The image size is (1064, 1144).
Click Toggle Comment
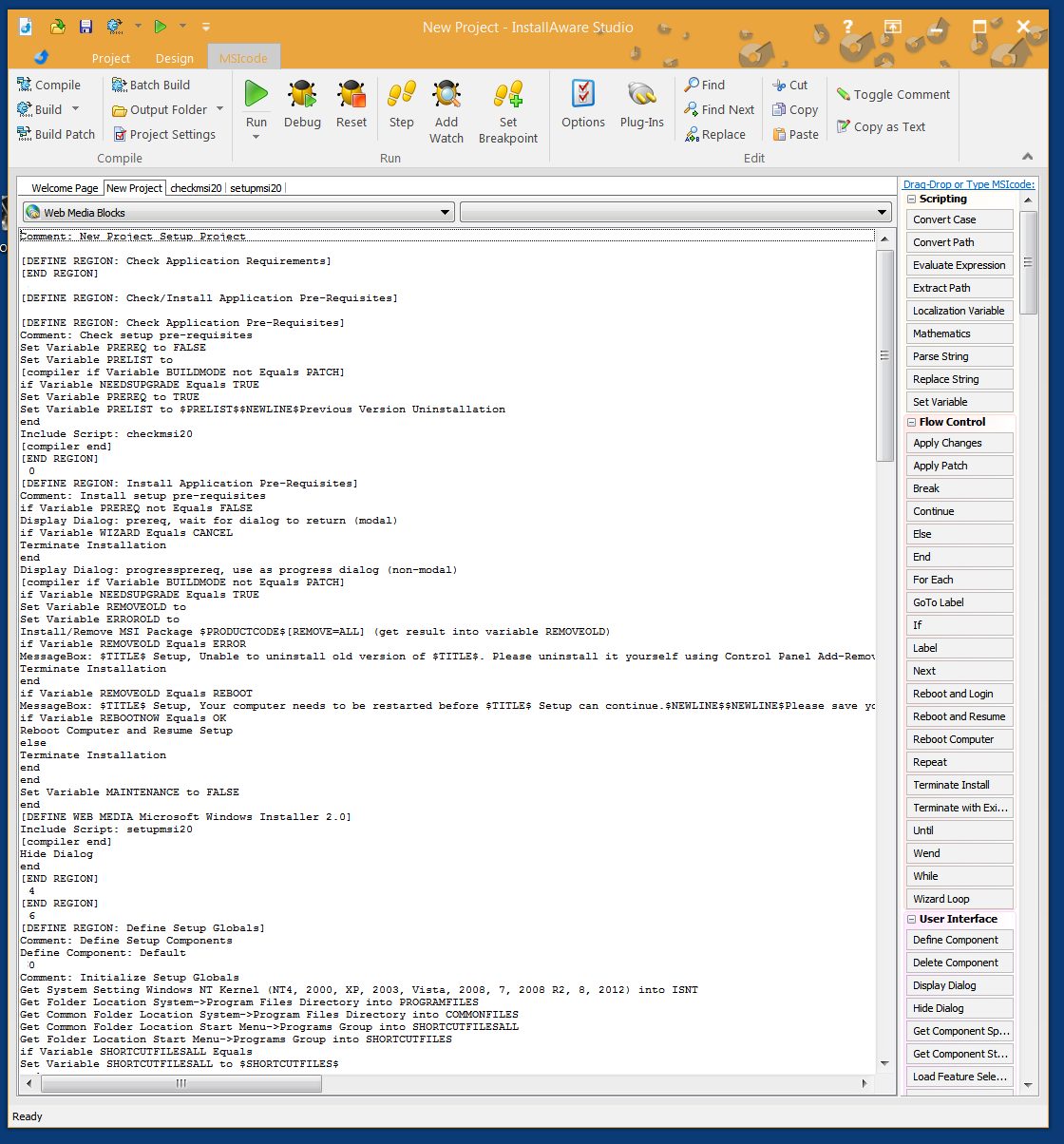pyautogui.click(x=893, y=94)
